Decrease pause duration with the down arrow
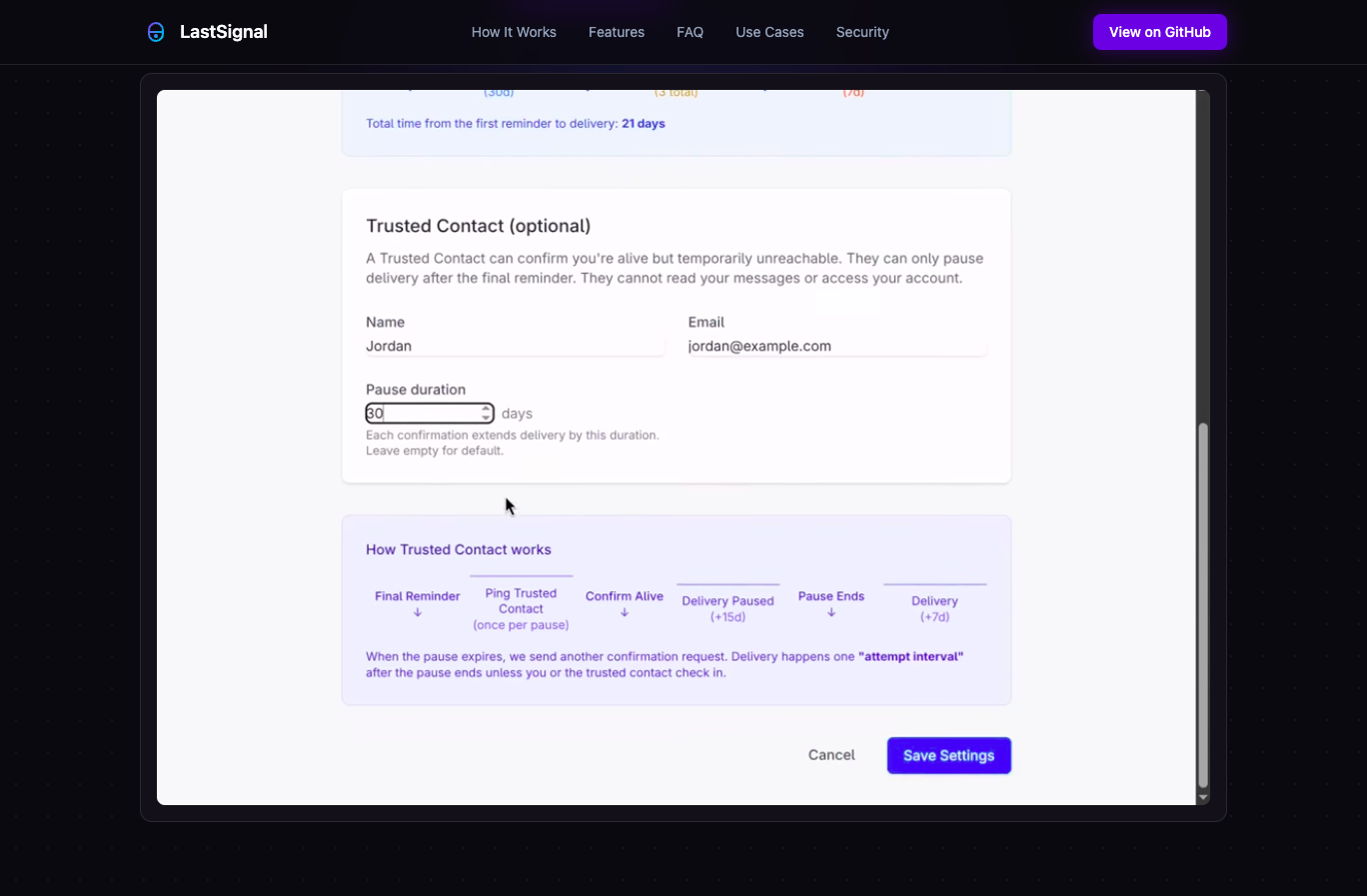The image size is (1367, 896). point(486,418)
